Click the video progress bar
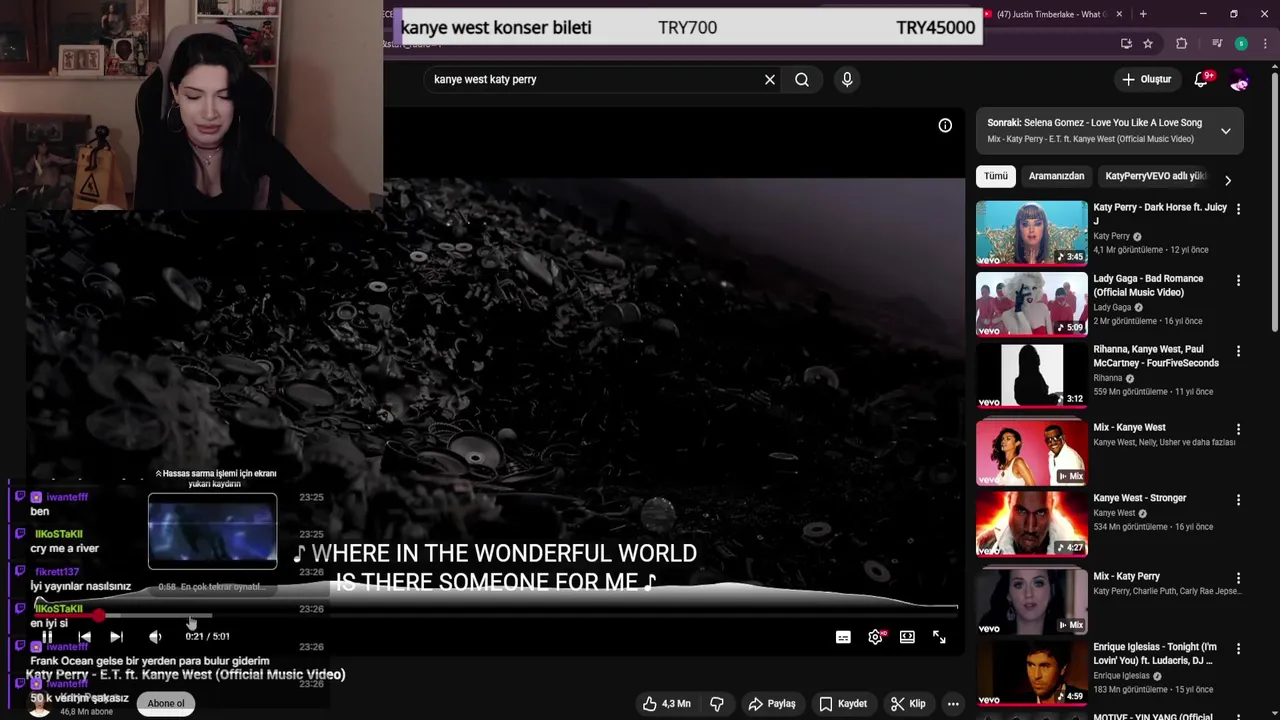This screenshot has height=720, width=1280. click(495, 614)
